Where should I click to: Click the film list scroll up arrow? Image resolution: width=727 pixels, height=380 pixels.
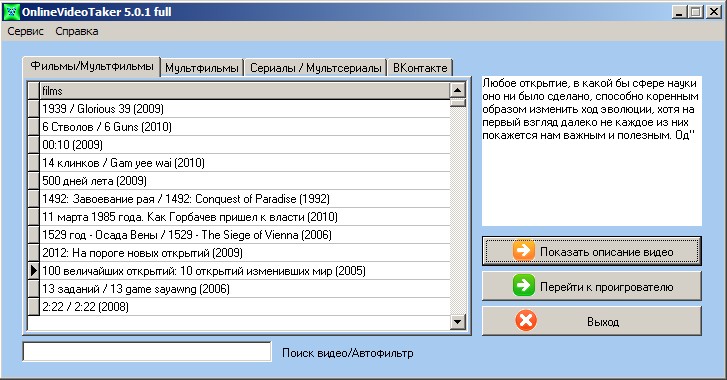(x=458, y=90)
